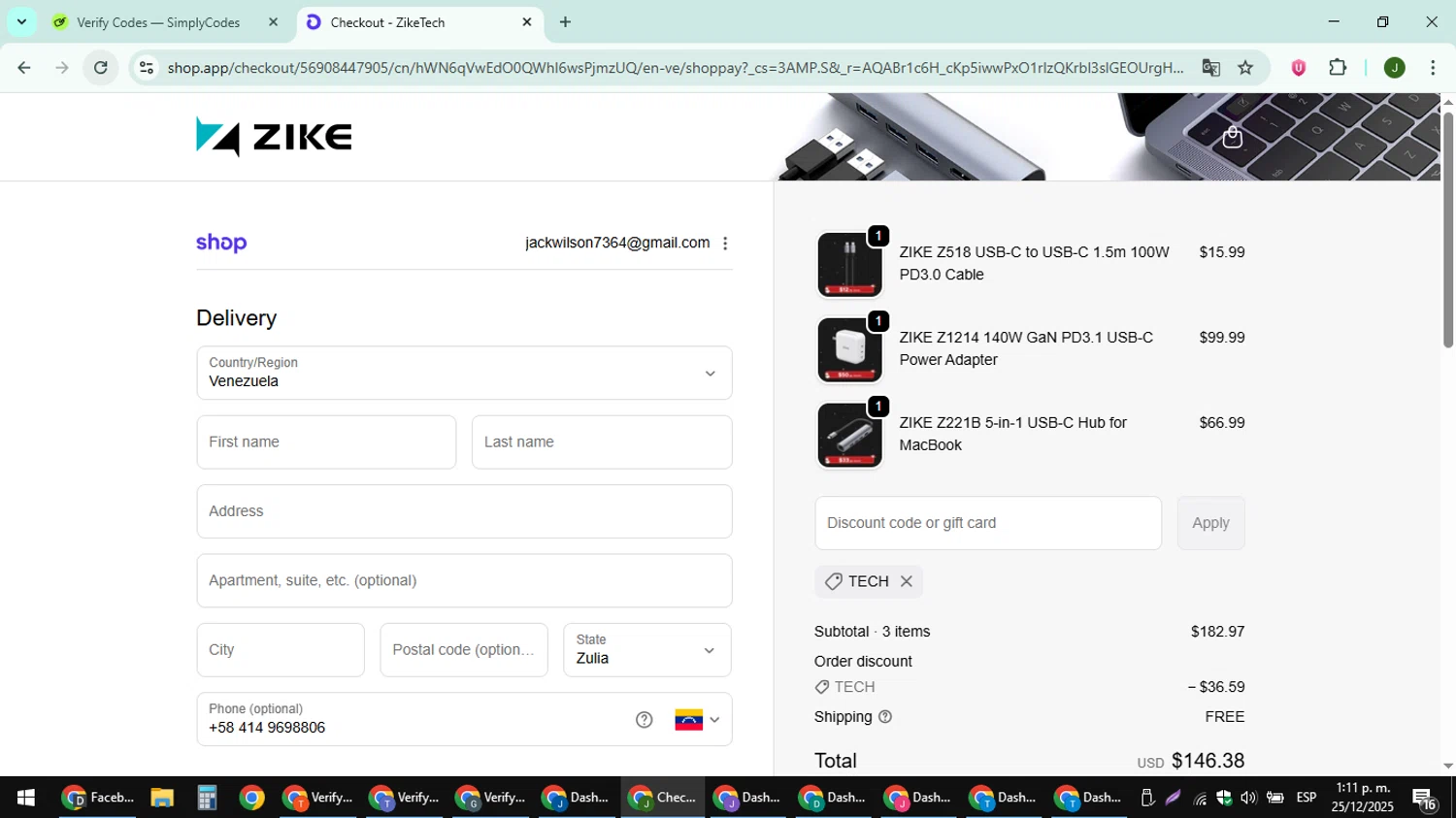
Task: Click the browser back arrow
Action: (24, 68)
